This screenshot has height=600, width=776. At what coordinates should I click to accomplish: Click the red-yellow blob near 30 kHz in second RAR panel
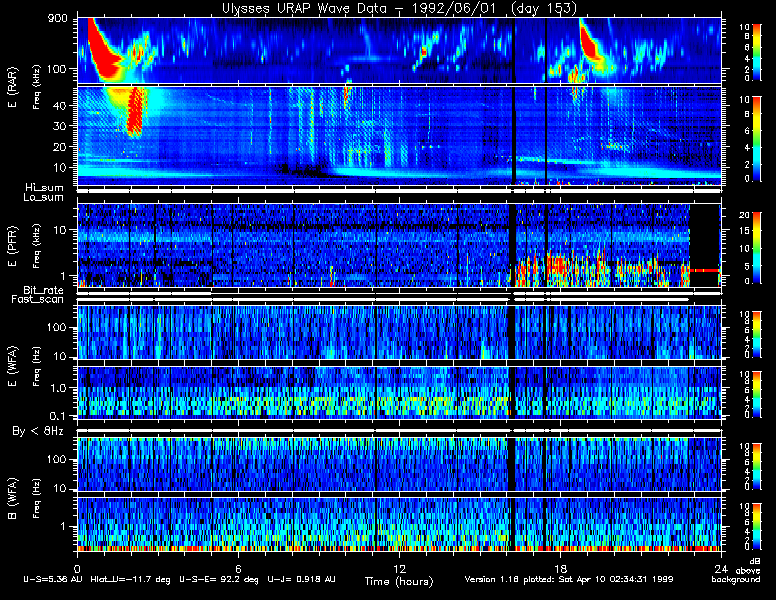pyautogui.click(x=136, y=111)
